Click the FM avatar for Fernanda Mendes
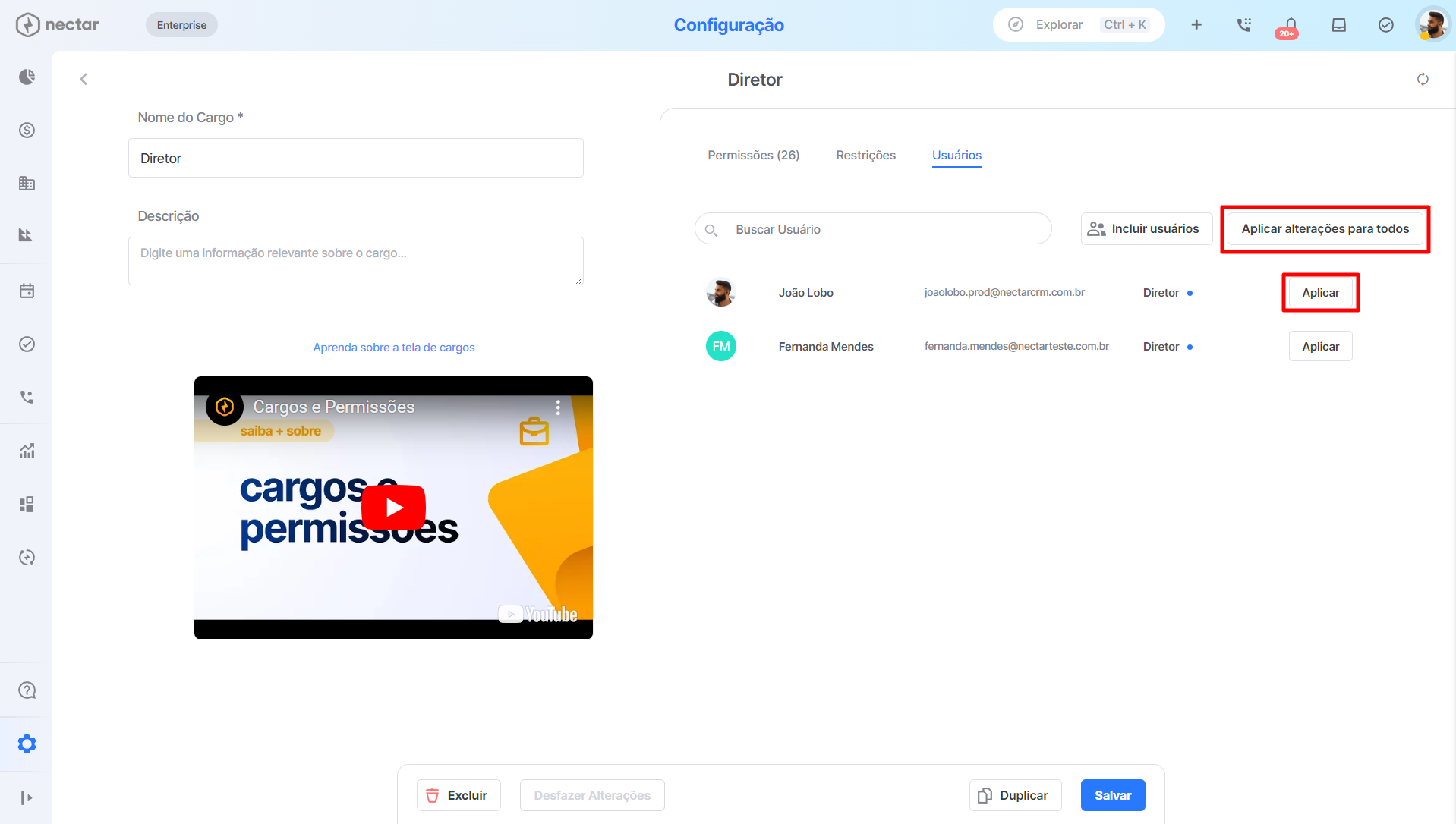Viewport: 1456px width, 824px height. click(720, 346)
